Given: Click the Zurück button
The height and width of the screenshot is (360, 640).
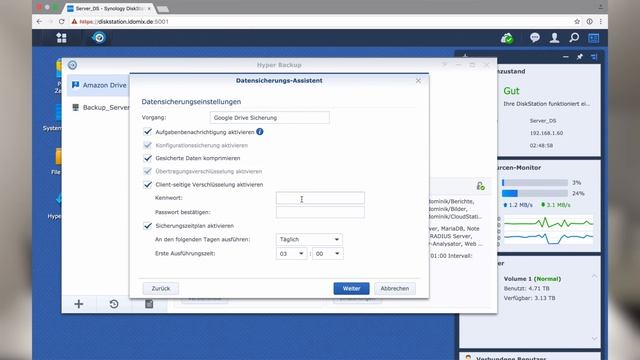Looking at the screenshot, I should click(161, 288).
